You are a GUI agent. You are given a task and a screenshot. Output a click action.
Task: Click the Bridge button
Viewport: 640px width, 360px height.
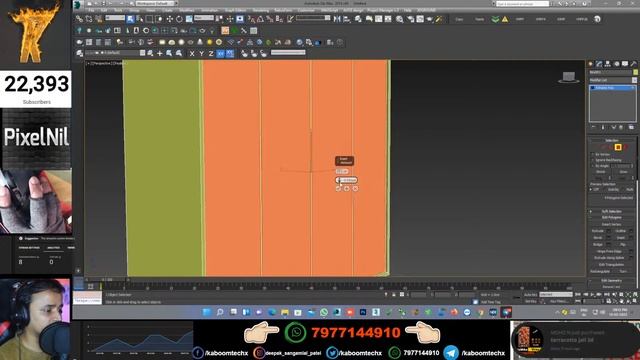point(598,244)
